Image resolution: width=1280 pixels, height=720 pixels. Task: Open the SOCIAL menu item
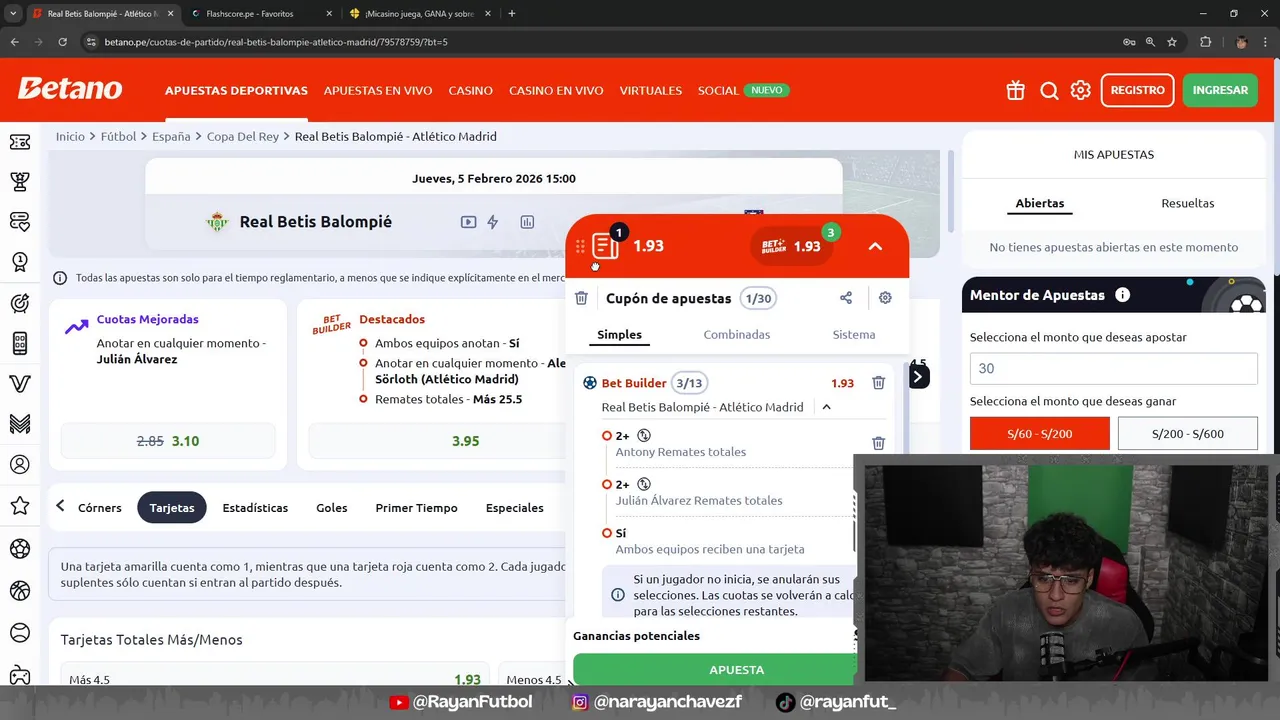point(718,90)
